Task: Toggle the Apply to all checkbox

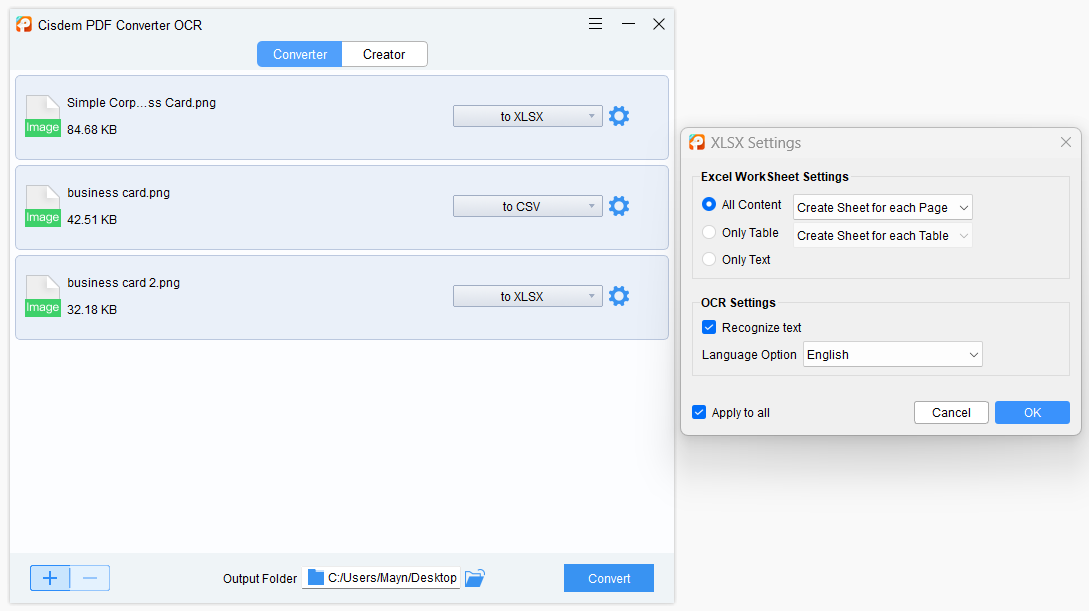Action: pos(699,412)
